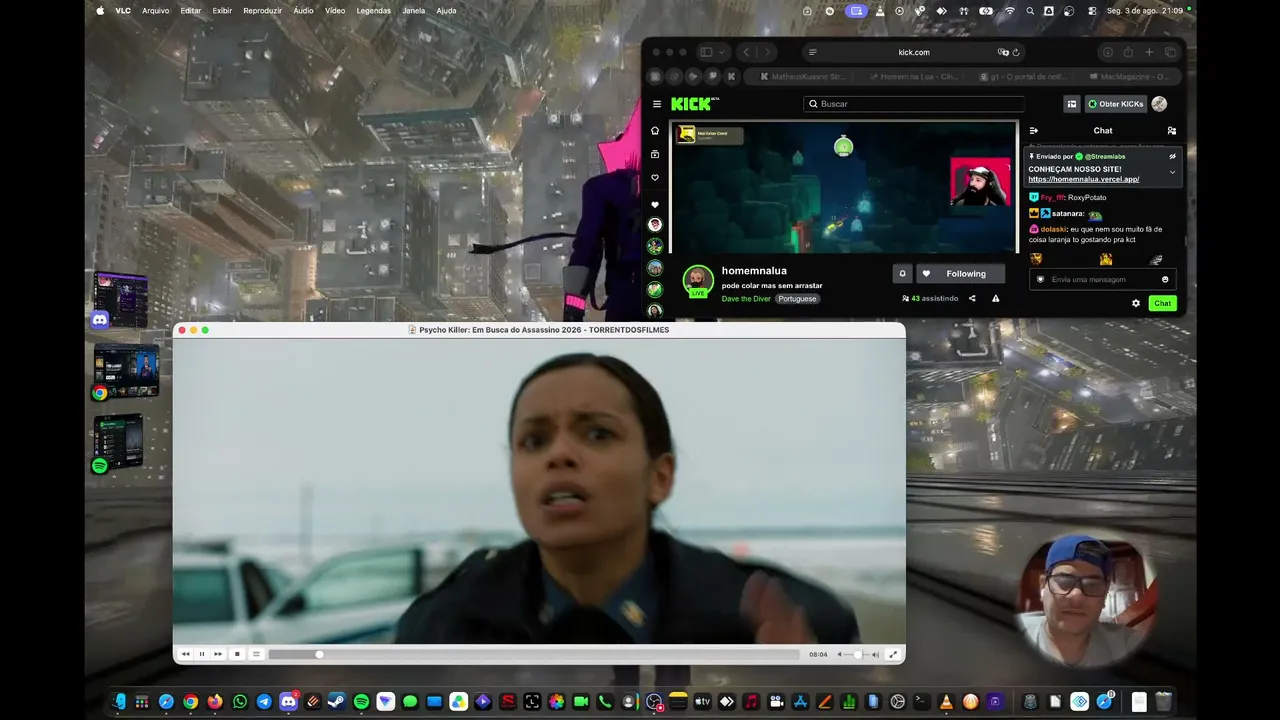Expand the Safari sidebar dropdown arrow
1280x720 pixels.
pos(722,52)
